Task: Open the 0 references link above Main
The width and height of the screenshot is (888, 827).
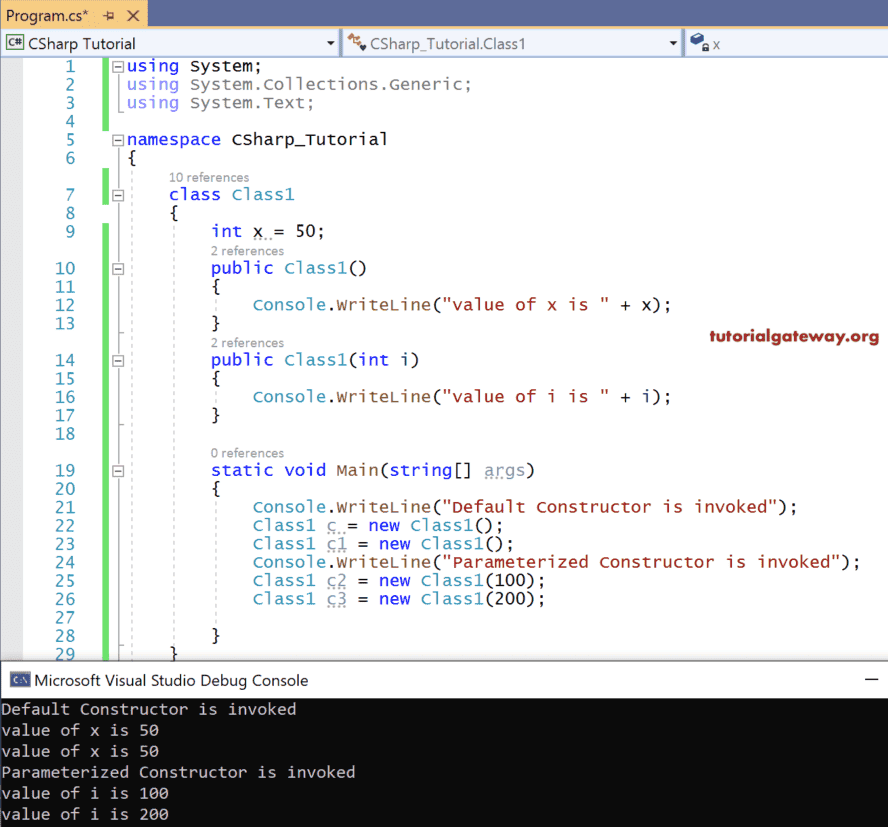Action: tap(247, 453)
